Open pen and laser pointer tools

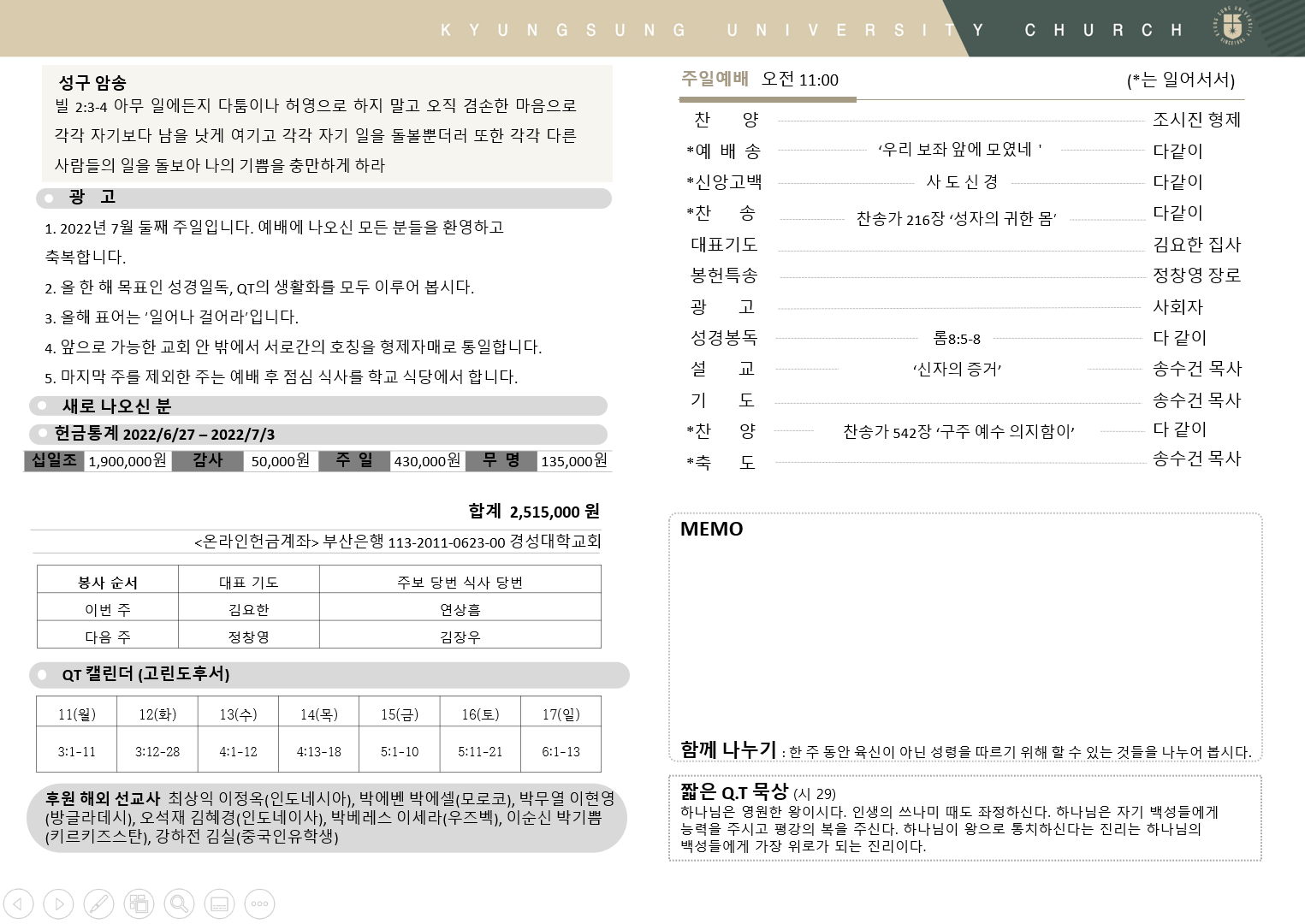point(98,903)
